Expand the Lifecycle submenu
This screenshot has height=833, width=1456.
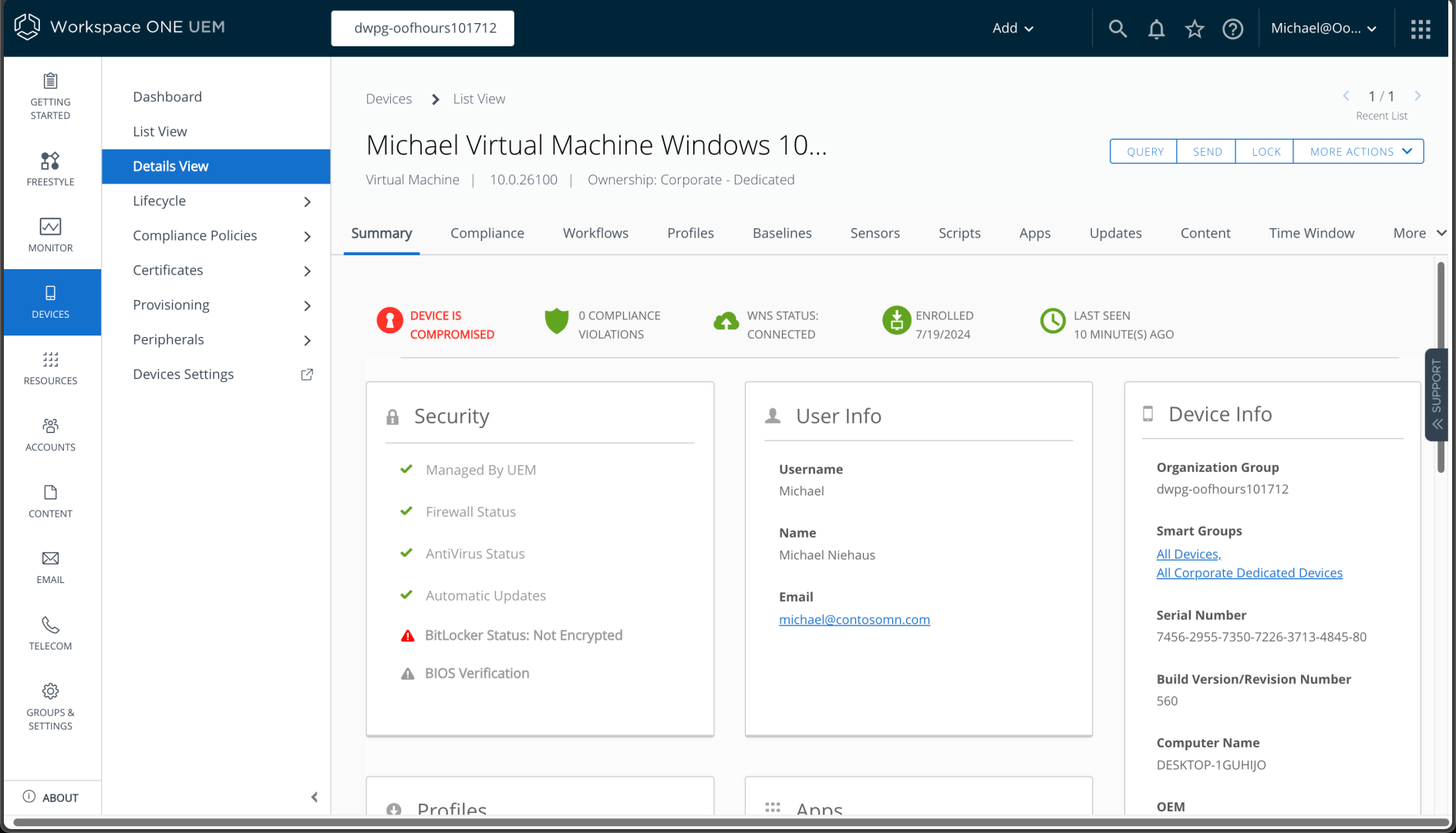click(307, 201)
